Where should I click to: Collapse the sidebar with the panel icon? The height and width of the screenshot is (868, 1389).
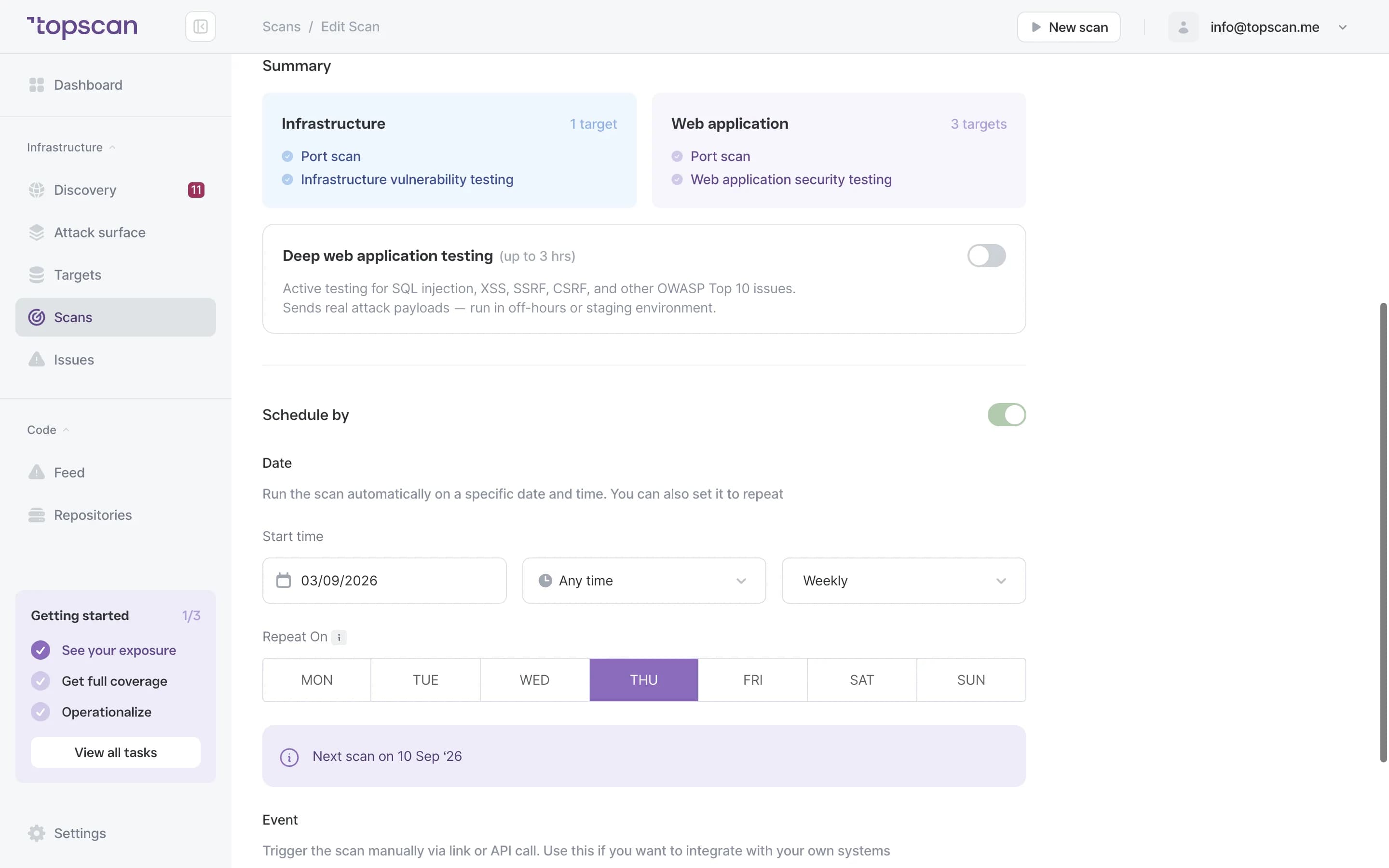coord(200,27)
